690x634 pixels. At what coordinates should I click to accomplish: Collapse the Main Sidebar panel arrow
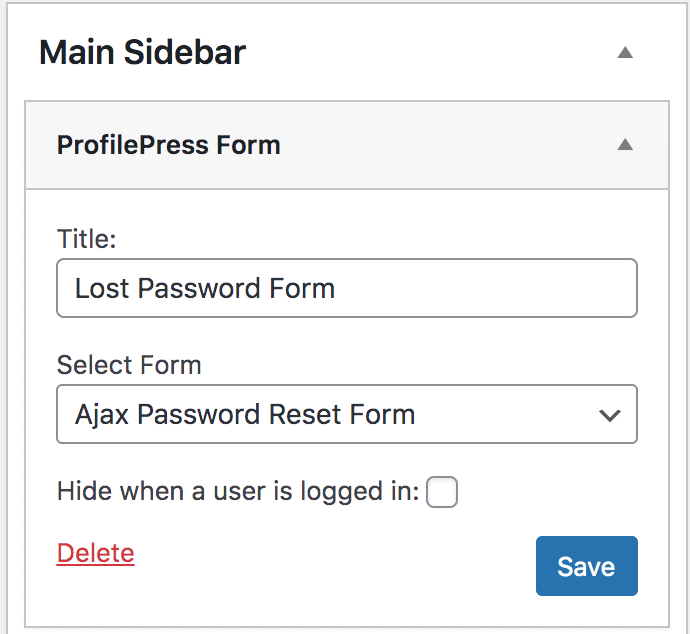click(625, 53)
